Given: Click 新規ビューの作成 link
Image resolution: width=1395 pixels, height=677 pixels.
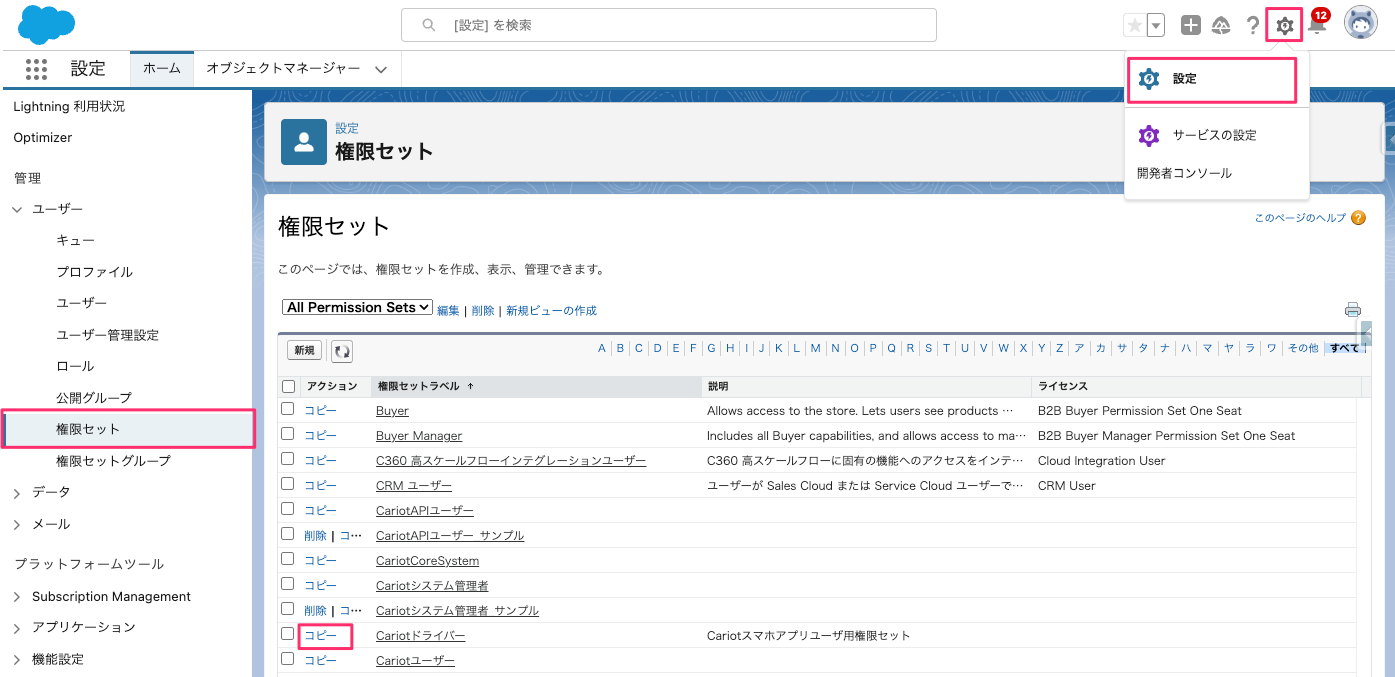Looking at the screenshot, I should (x=551, y=311).
